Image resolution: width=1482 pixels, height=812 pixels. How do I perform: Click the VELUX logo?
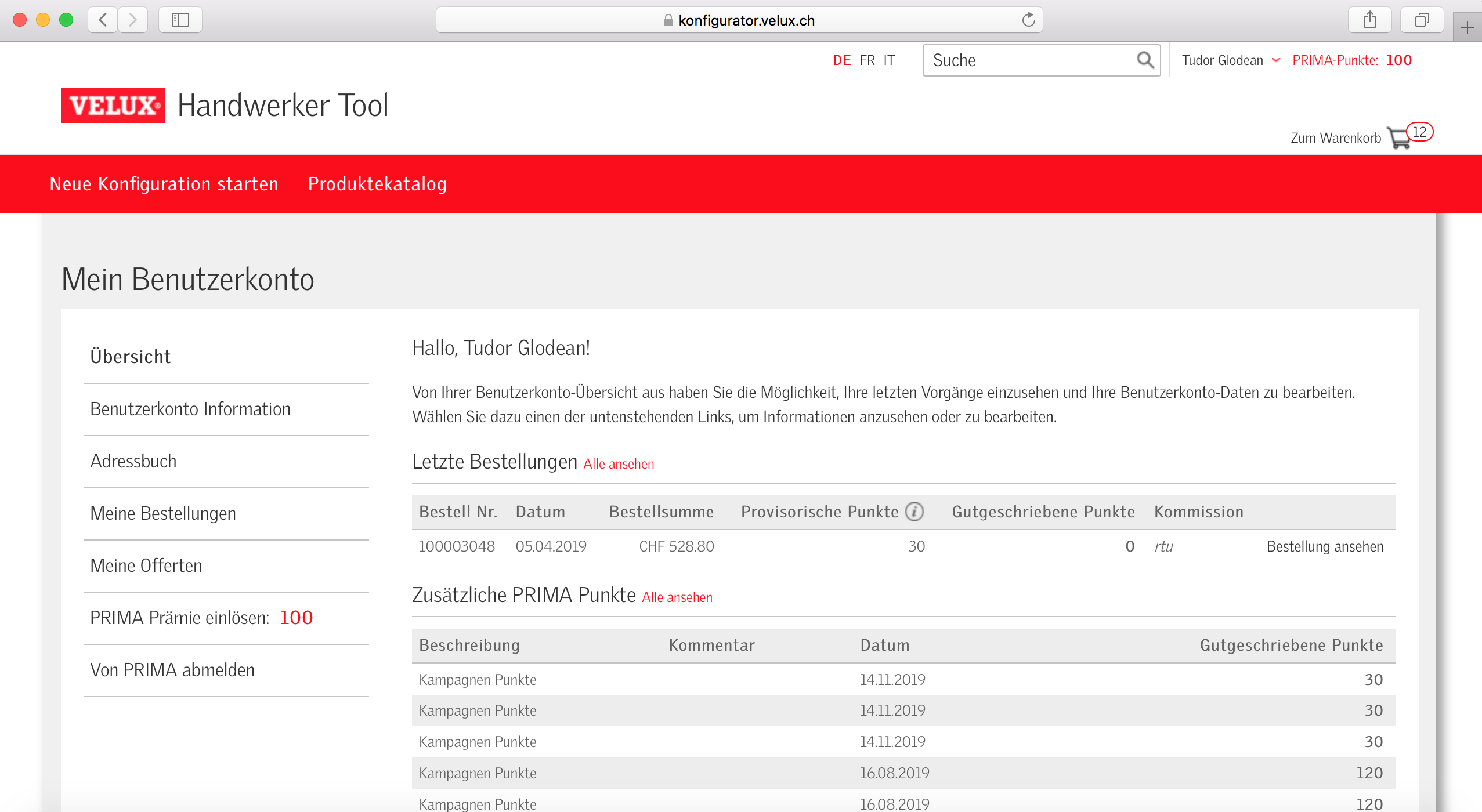pyautogui.click(x=113, y=106)
